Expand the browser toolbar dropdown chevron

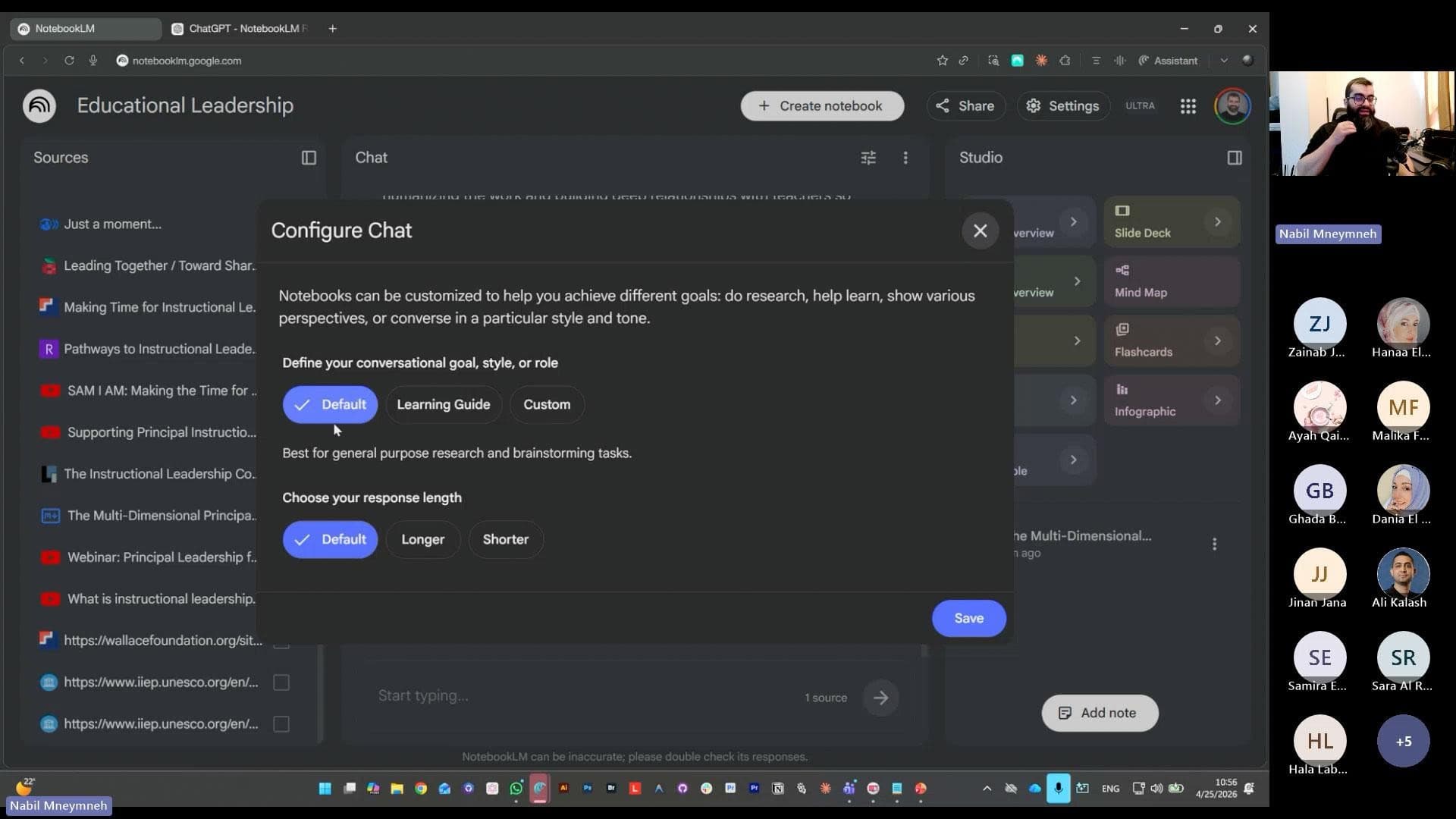(x=1223, y=61)
